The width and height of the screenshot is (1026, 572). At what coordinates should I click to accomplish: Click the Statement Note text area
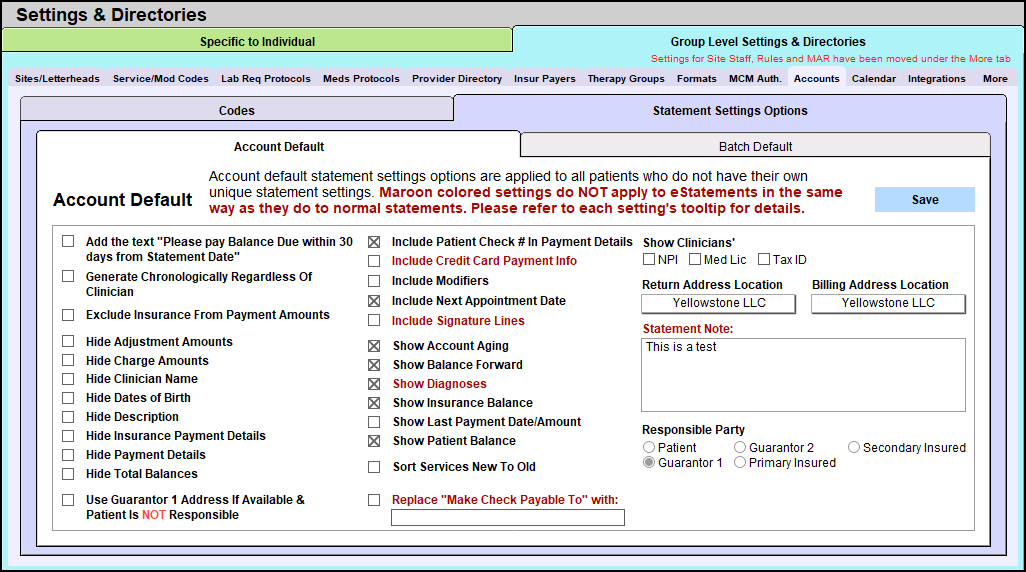pyautogui.click(x=803, y=375)
